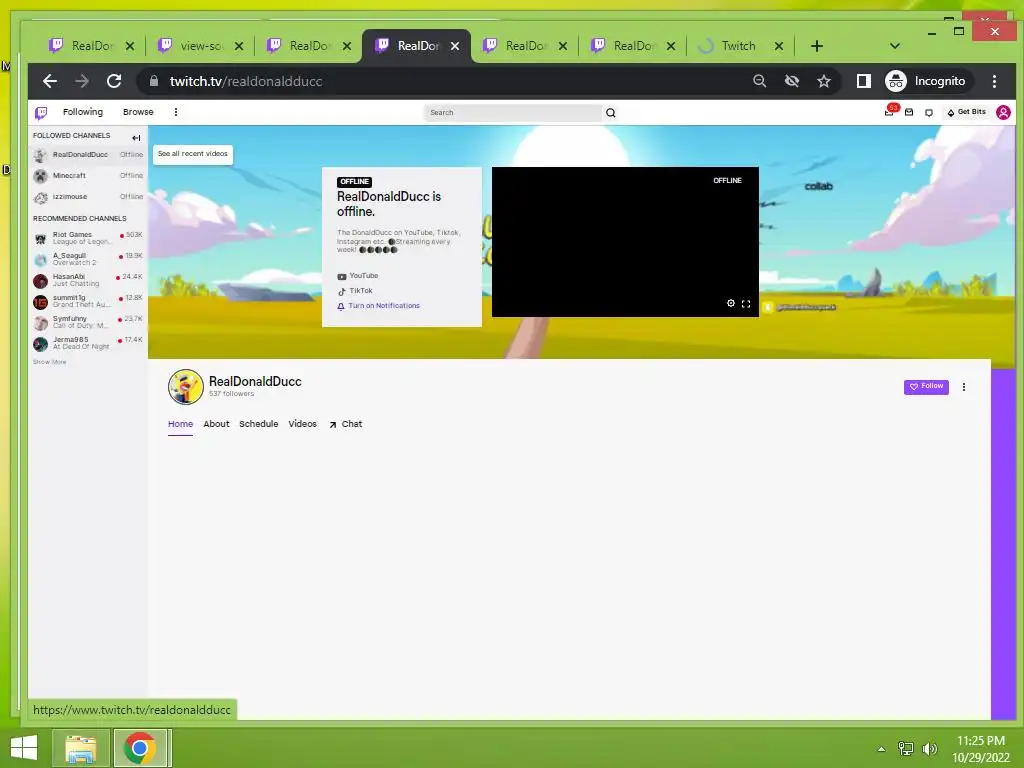Image resolution: width=1024 pixels, height=768 pixels.
Task: Show hidden tray icons arrow
Action: (882, 749)
